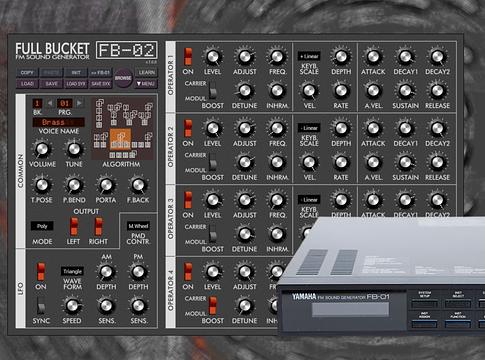
Task: Click Operator 2 LEVEL knob
Action: click(213, 128)
